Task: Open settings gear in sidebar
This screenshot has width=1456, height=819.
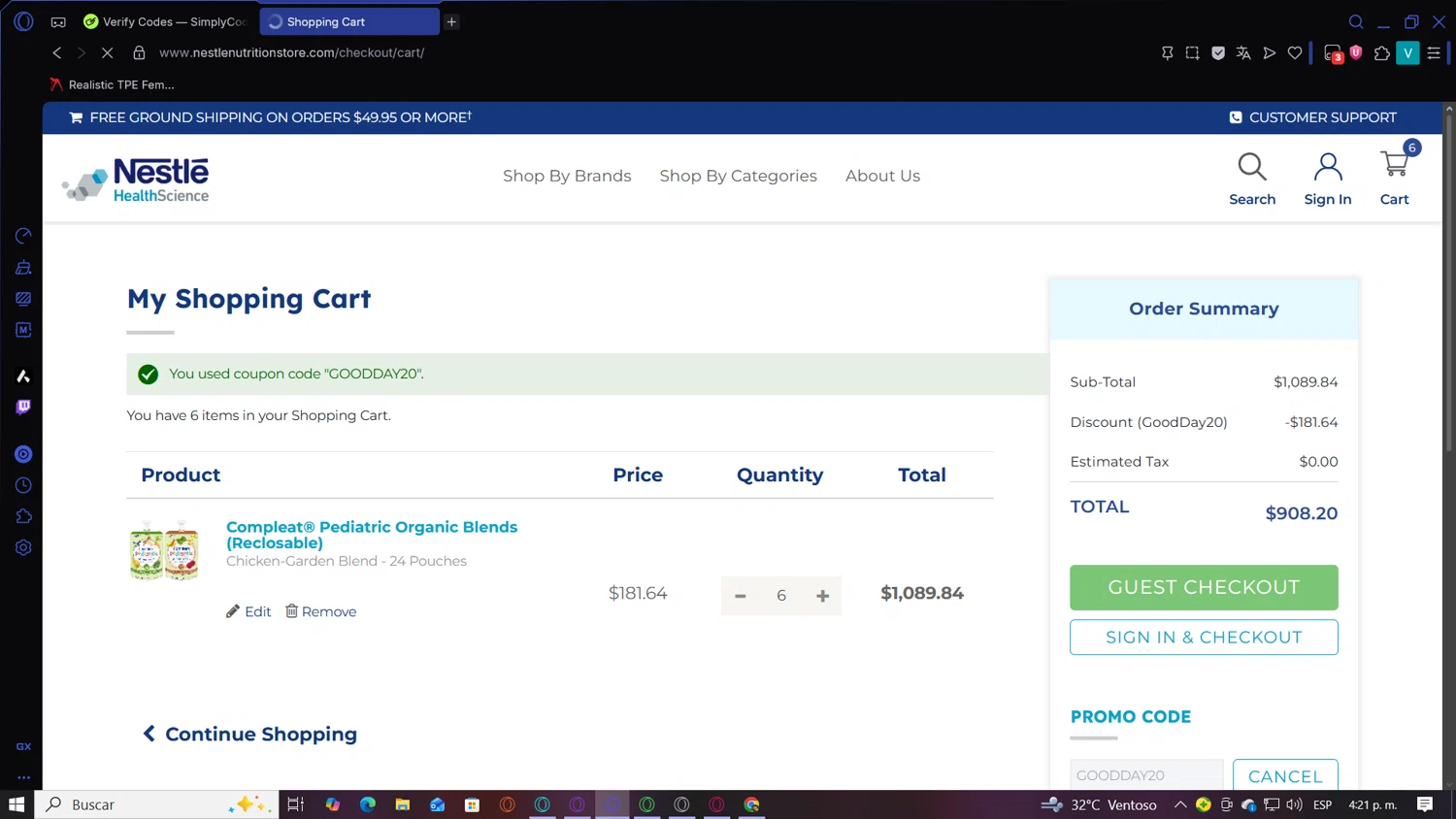Action: click(x=23, y=547)
